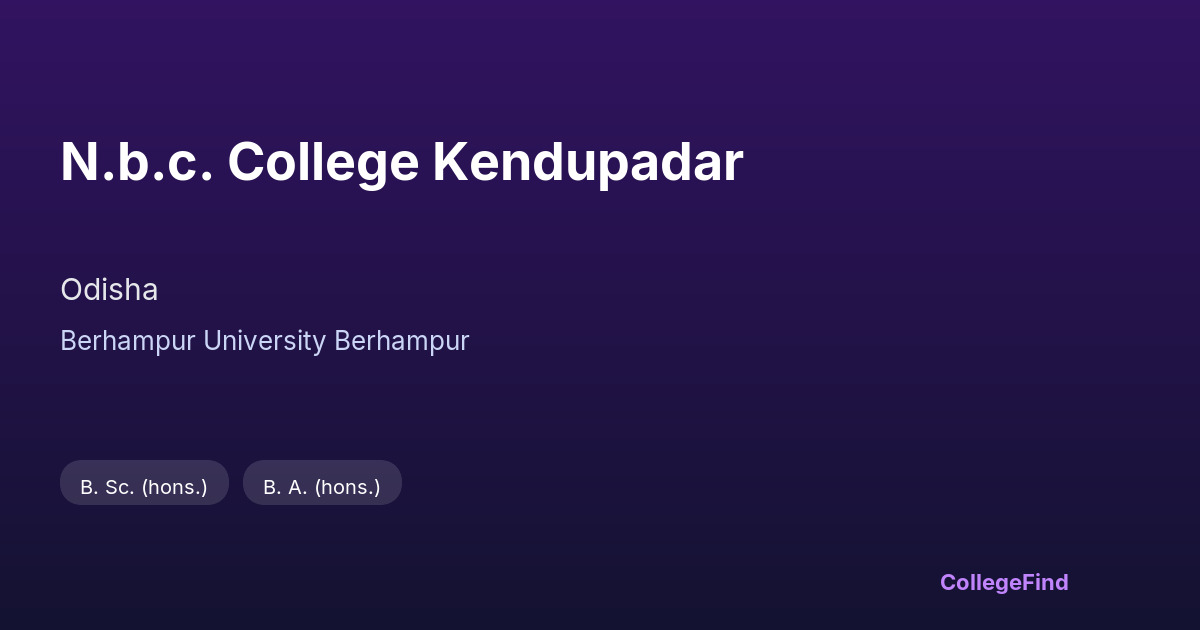Click "(hons.)" inside the B. A. pill
Image resolution: width=1200 pixels, height=630 pixels.
348,487
